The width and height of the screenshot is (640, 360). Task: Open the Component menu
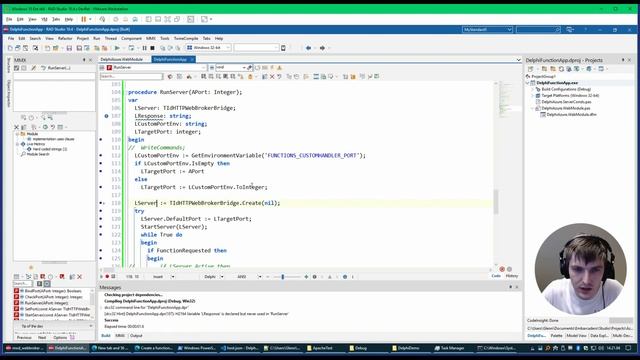[x=131, y=38]
